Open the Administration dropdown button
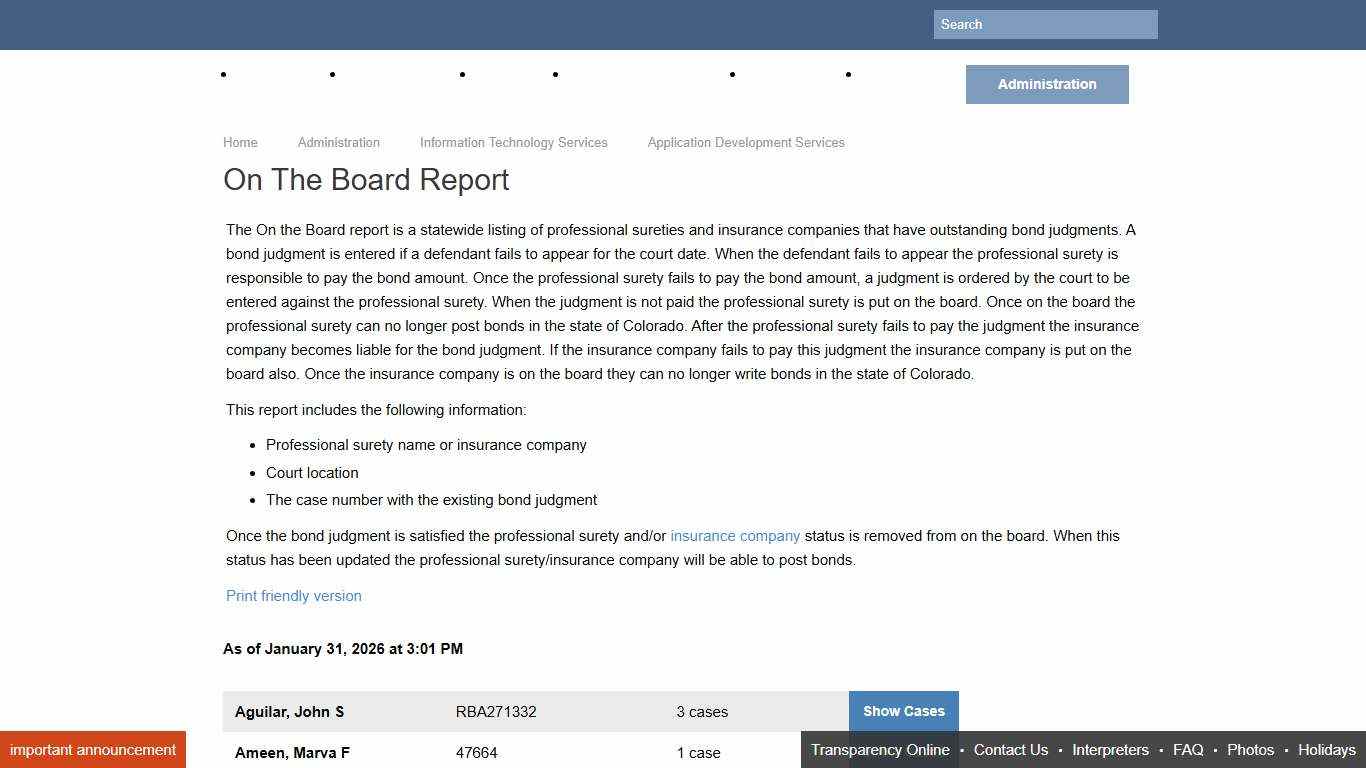Screen dimensions: 1366x768 [1046, 84]
